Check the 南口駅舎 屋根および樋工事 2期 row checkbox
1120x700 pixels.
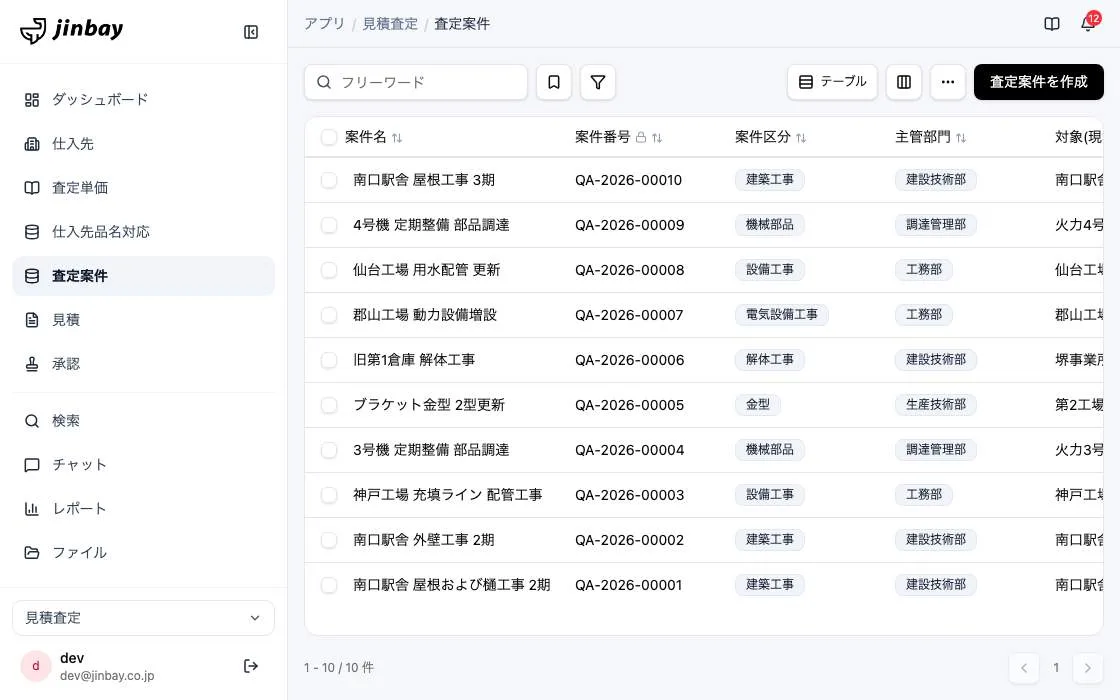click(329, 585)
